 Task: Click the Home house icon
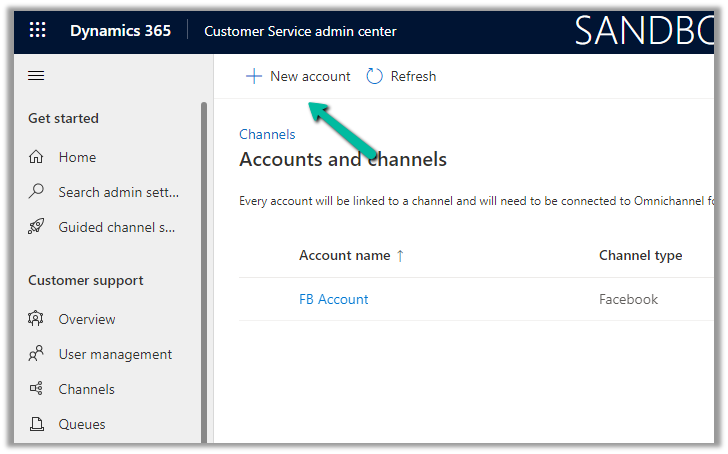(x=37, y=157)
